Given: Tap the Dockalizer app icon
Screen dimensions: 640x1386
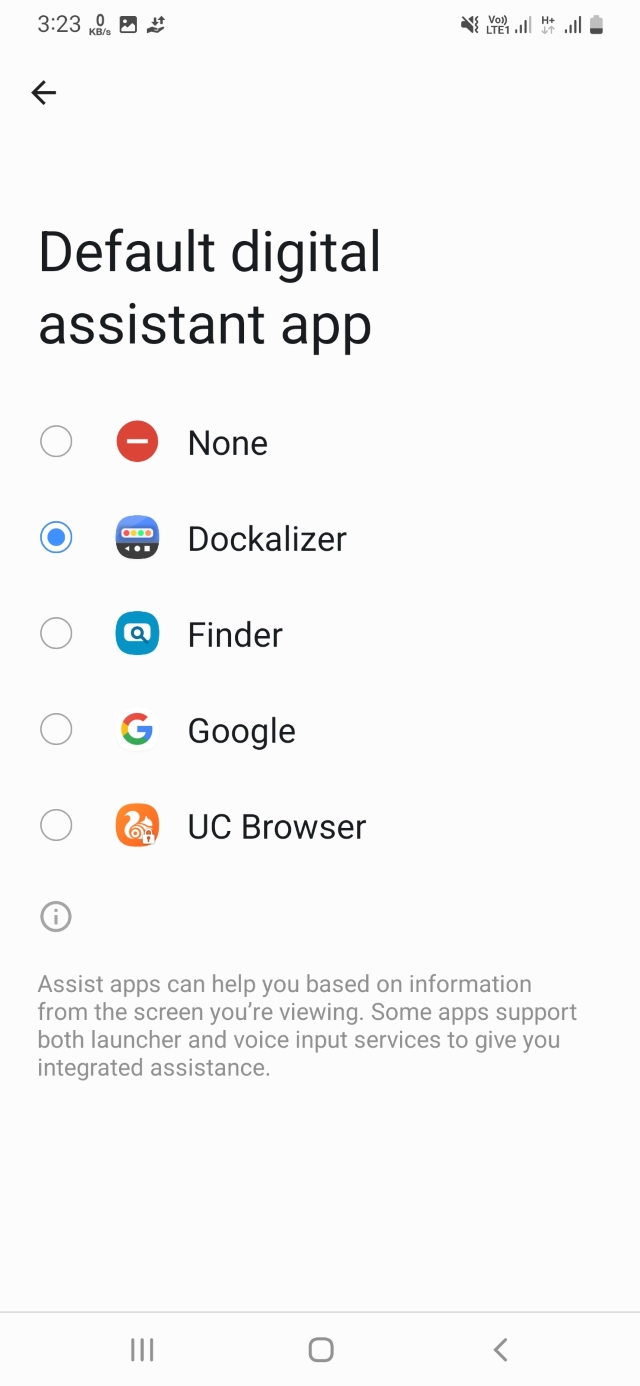Looking at the screenshot, I should point(137,538).
